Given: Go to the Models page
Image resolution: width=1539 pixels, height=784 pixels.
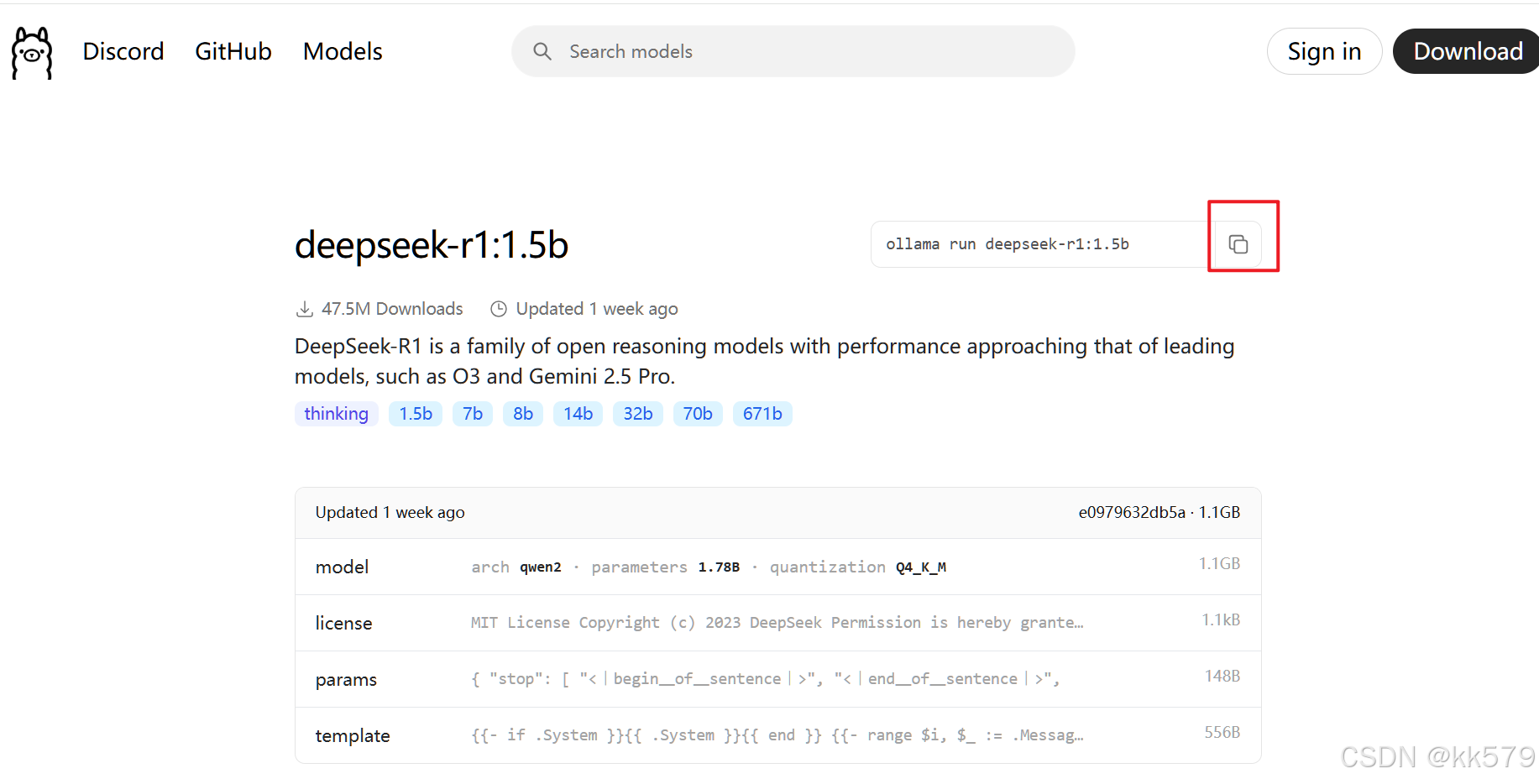Looking at the screenshot, I should [x=343, y=51].
